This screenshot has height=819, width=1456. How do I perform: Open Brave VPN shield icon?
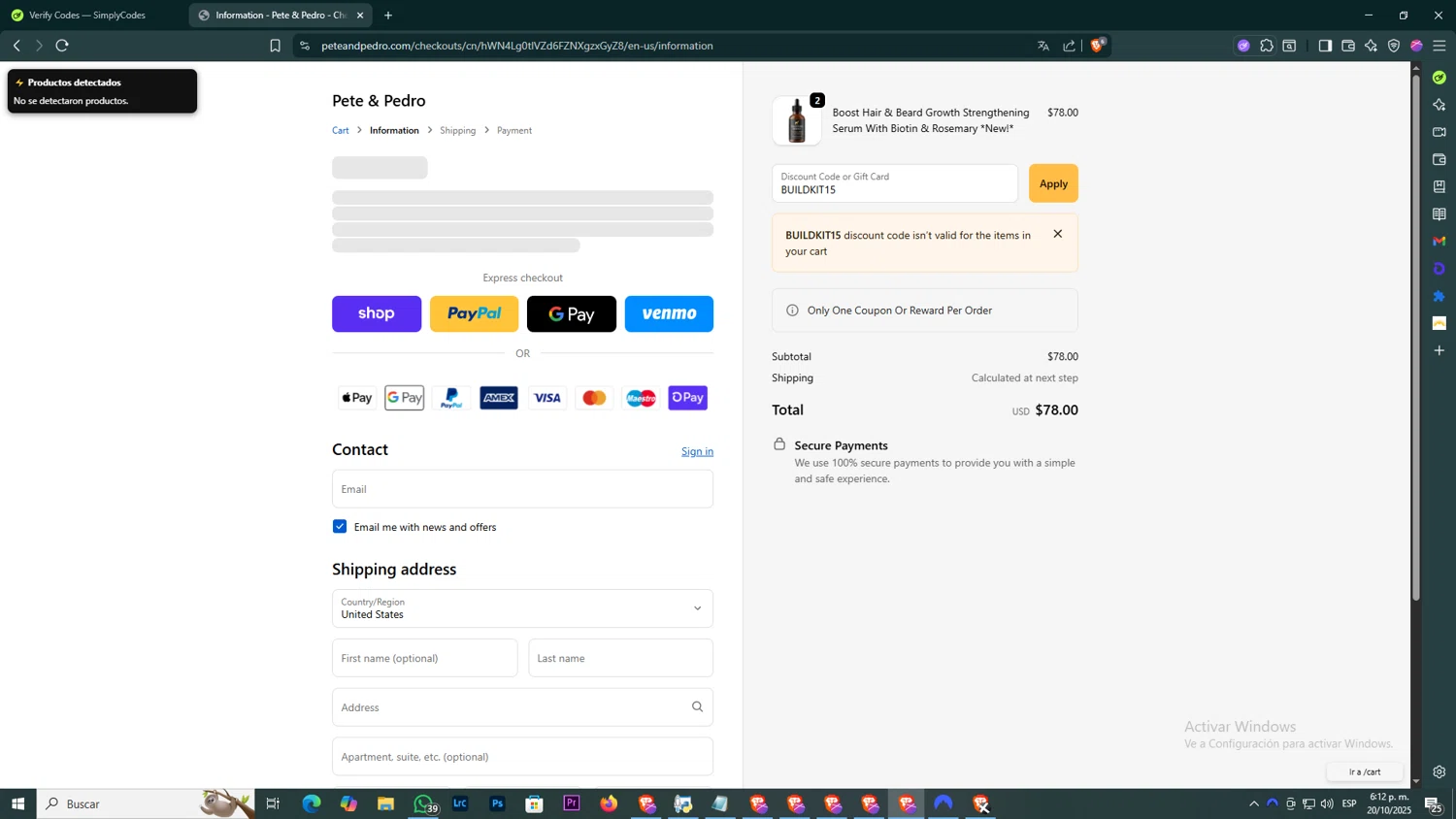pos(1394,46)
